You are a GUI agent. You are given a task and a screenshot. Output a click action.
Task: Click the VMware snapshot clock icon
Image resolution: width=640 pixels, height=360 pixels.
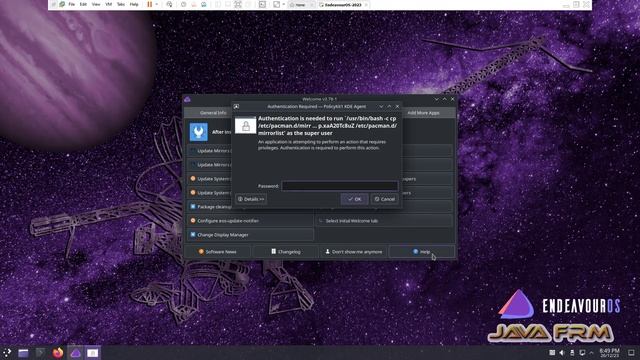(184, 4)
